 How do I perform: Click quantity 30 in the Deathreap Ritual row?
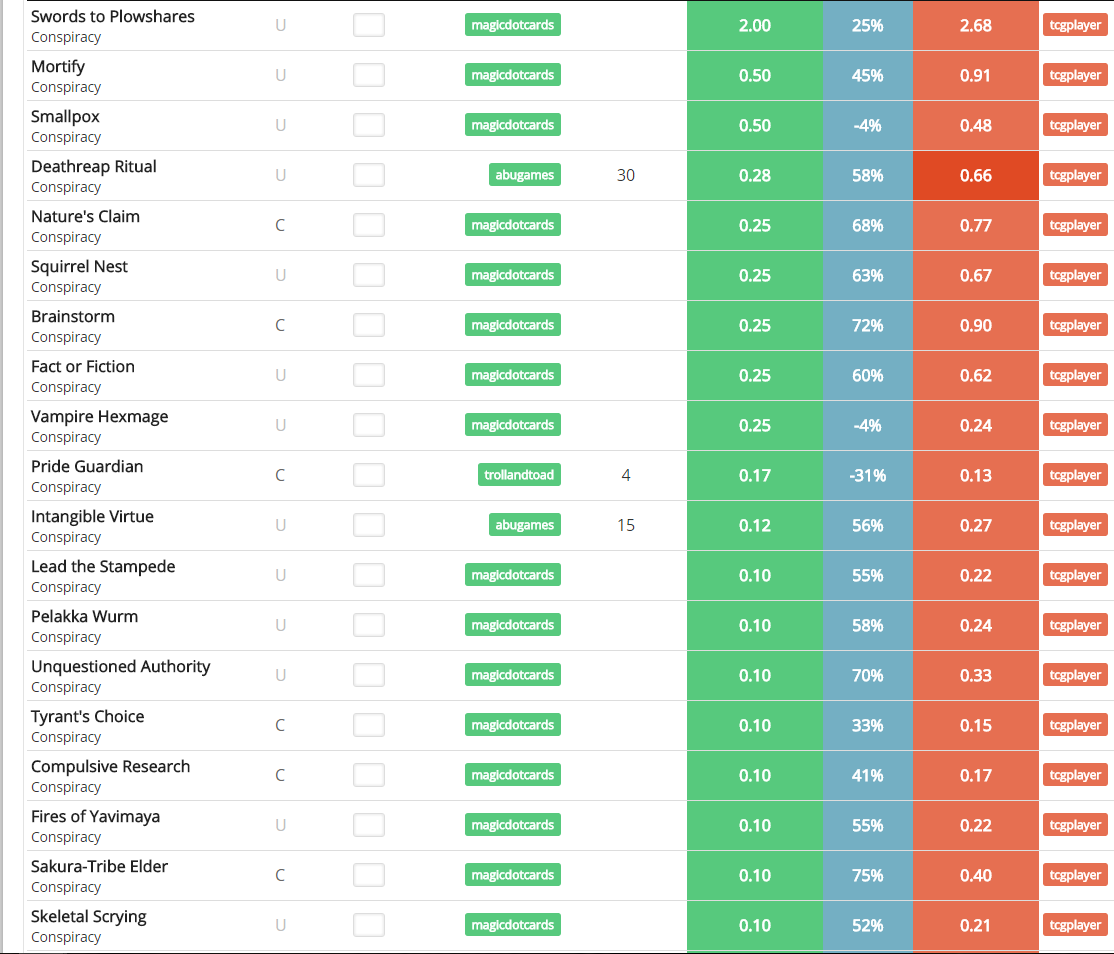tap(626, 175)
